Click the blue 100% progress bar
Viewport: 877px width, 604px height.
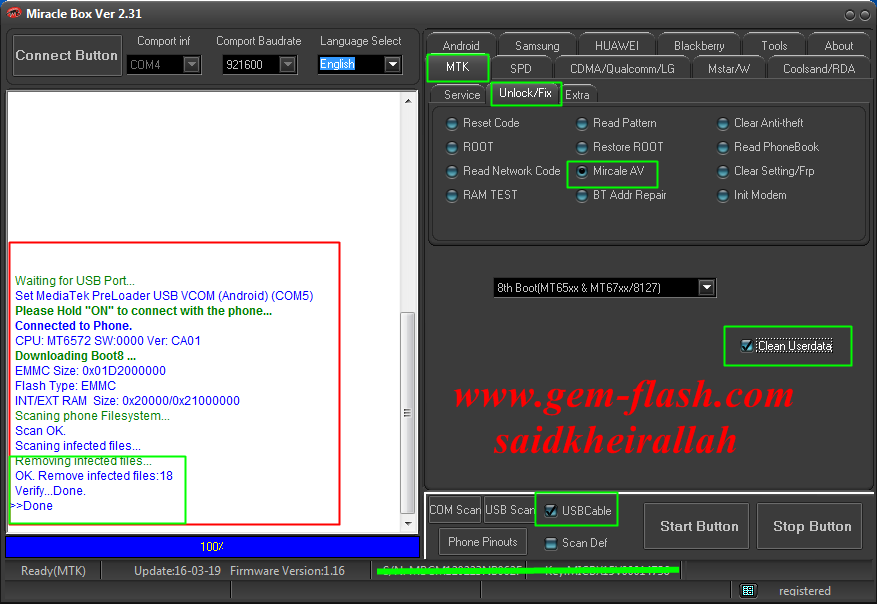pos(212,546)
